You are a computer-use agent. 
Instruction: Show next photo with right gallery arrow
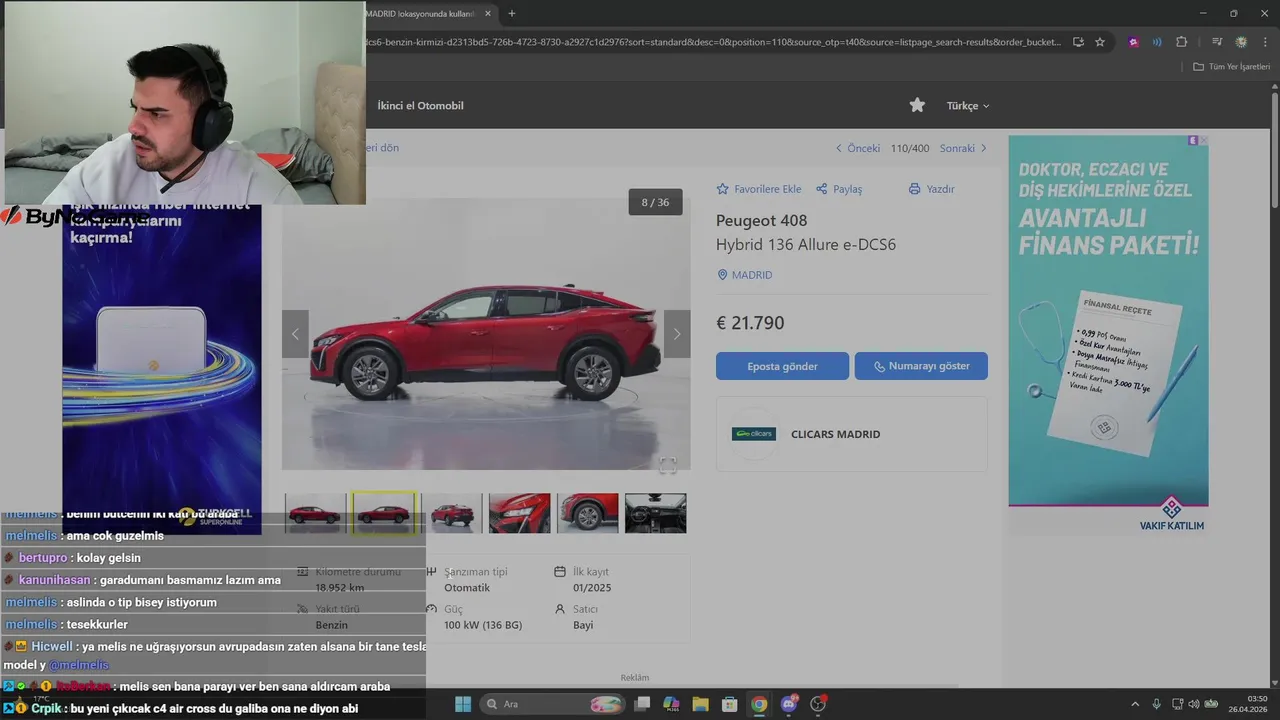677,334
